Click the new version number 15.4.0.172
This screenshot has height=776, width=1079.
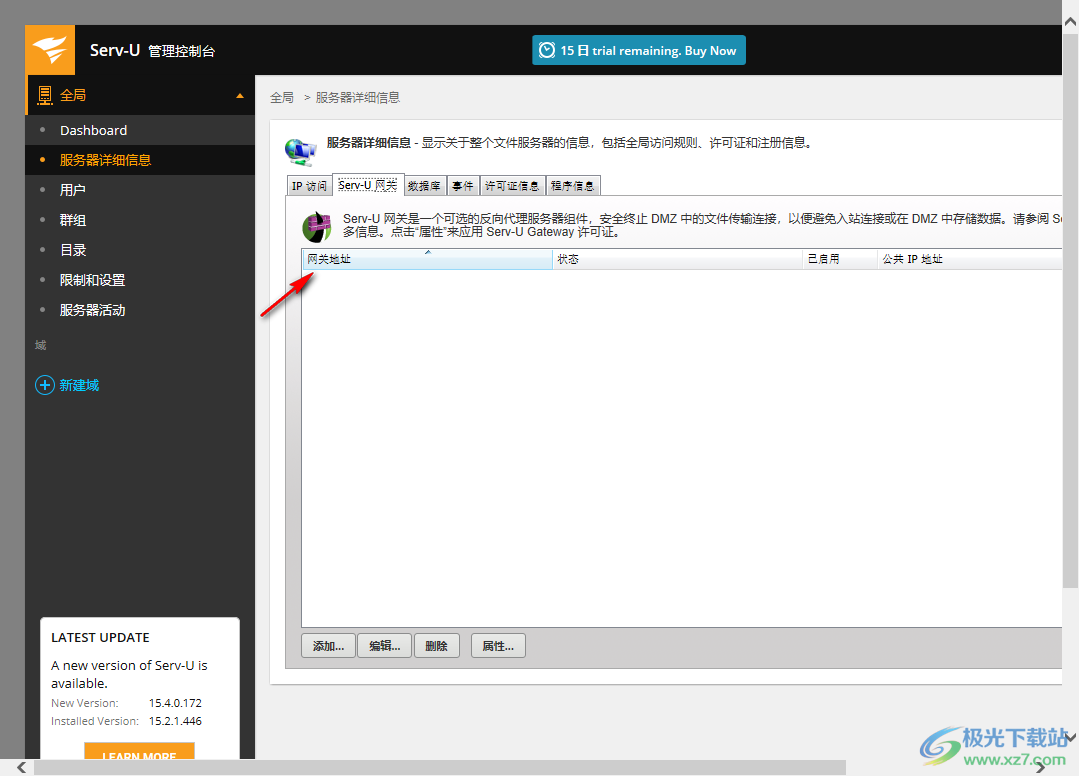point(175,703)
